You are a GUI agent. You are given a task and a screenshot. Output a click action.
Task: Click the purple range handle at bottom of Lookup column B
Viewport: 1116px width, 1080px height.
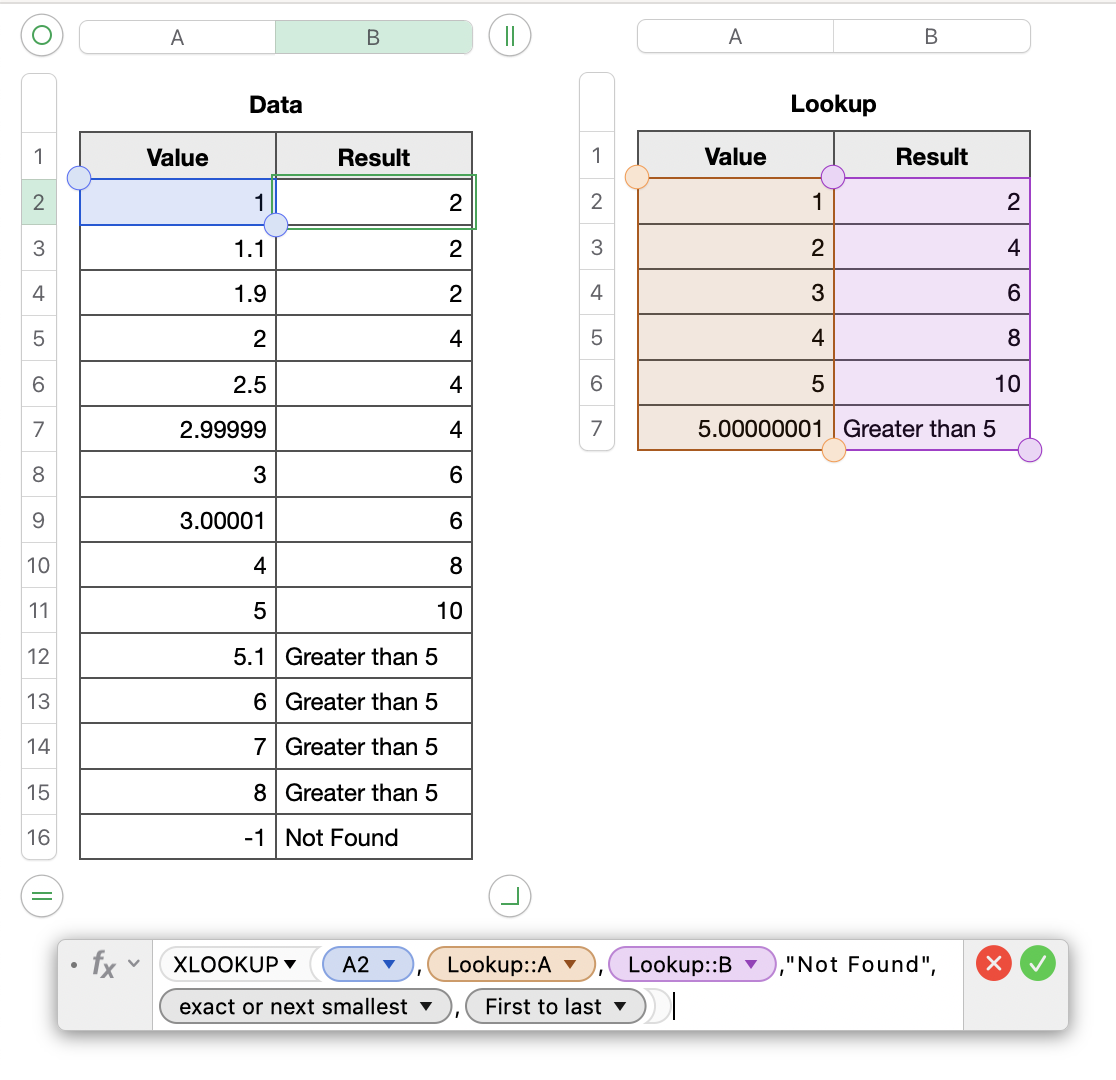click(x=1030, y=450)
